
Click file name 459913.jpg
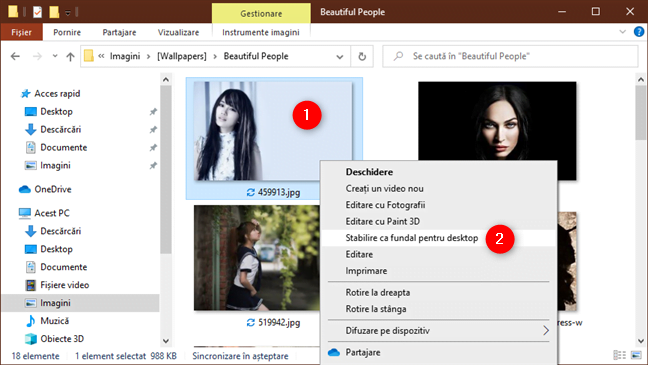click(x=279, y=192)
